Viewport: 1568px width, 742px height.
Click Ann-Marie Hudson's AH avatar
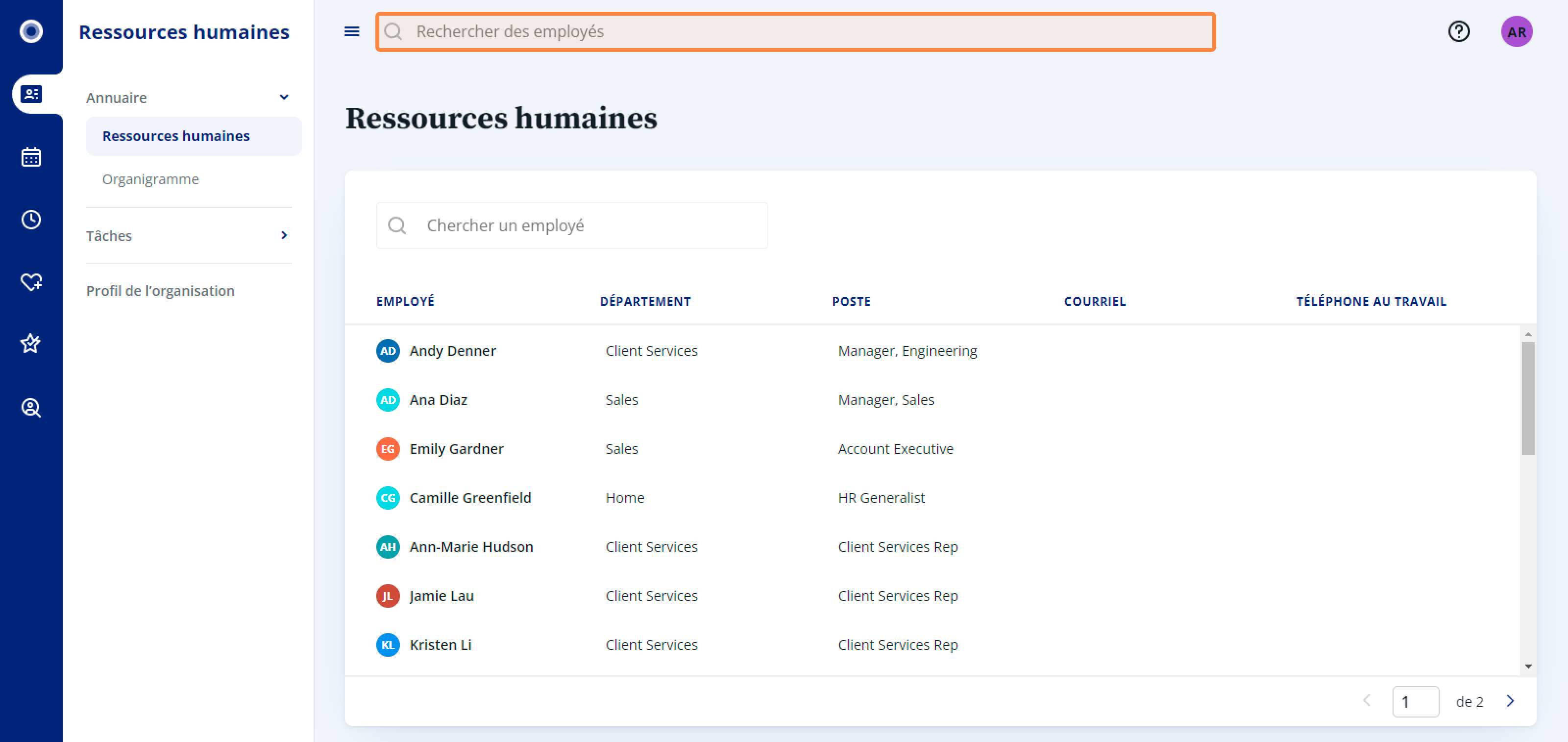pos(388,547)
